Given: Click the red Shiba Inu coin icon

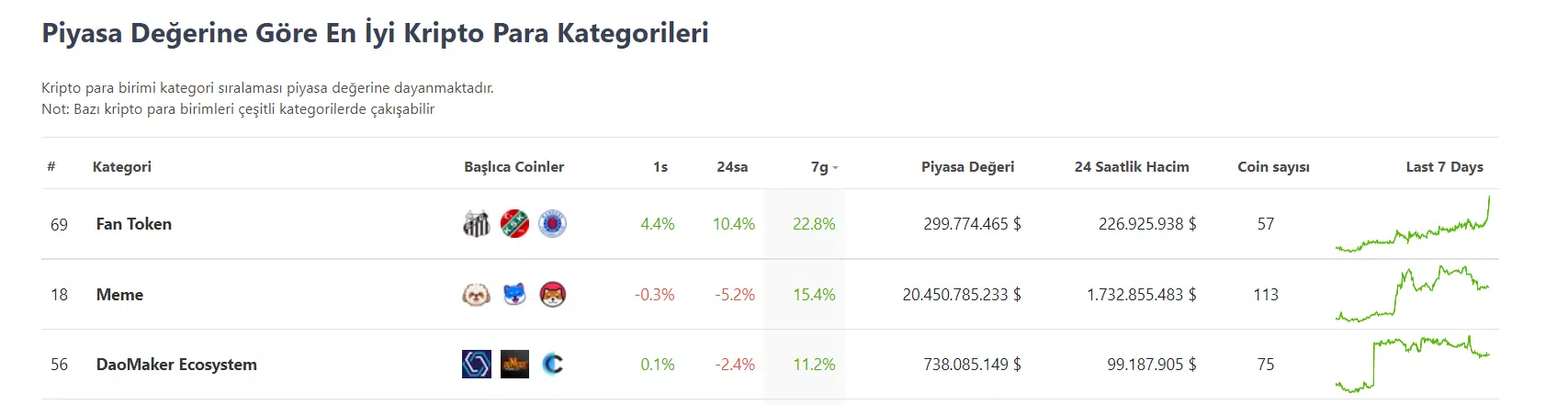Looking at the screenshot, I should pyautogui.click(x=552, y=295).
